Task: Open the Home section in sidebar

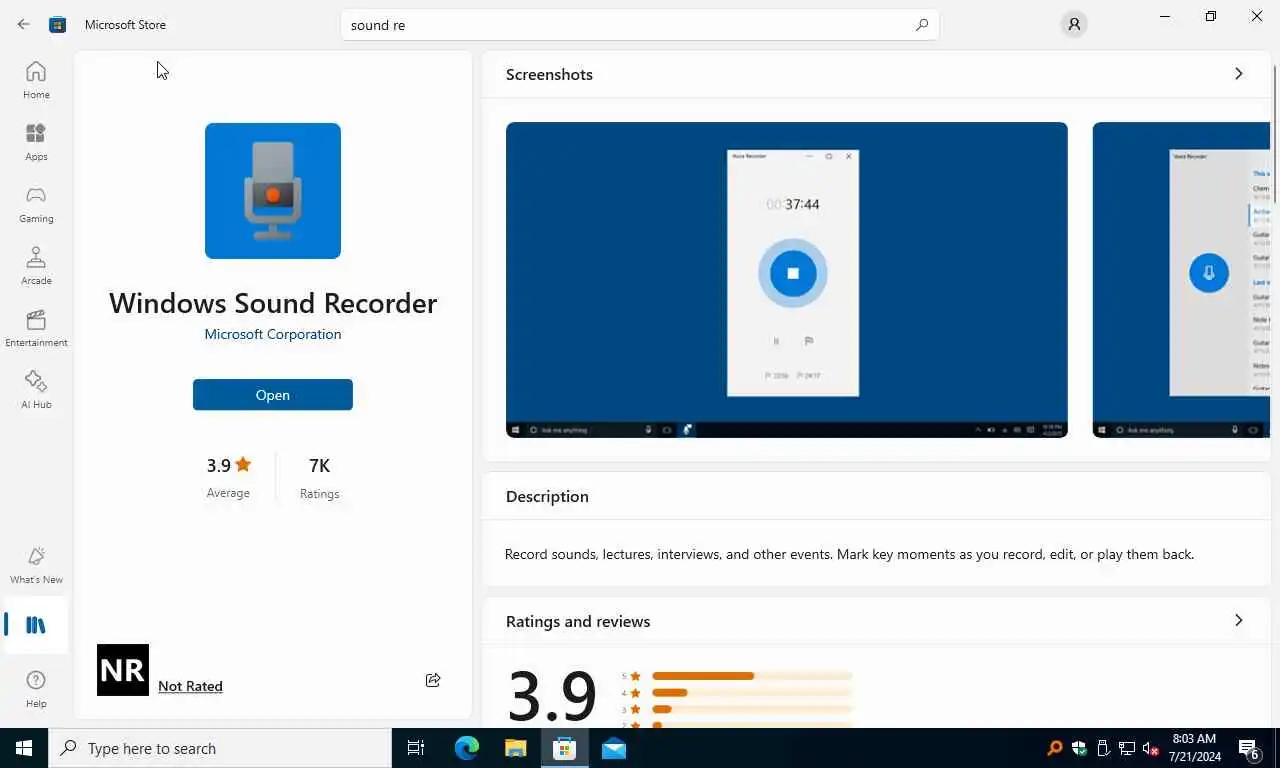Action: 36,80
